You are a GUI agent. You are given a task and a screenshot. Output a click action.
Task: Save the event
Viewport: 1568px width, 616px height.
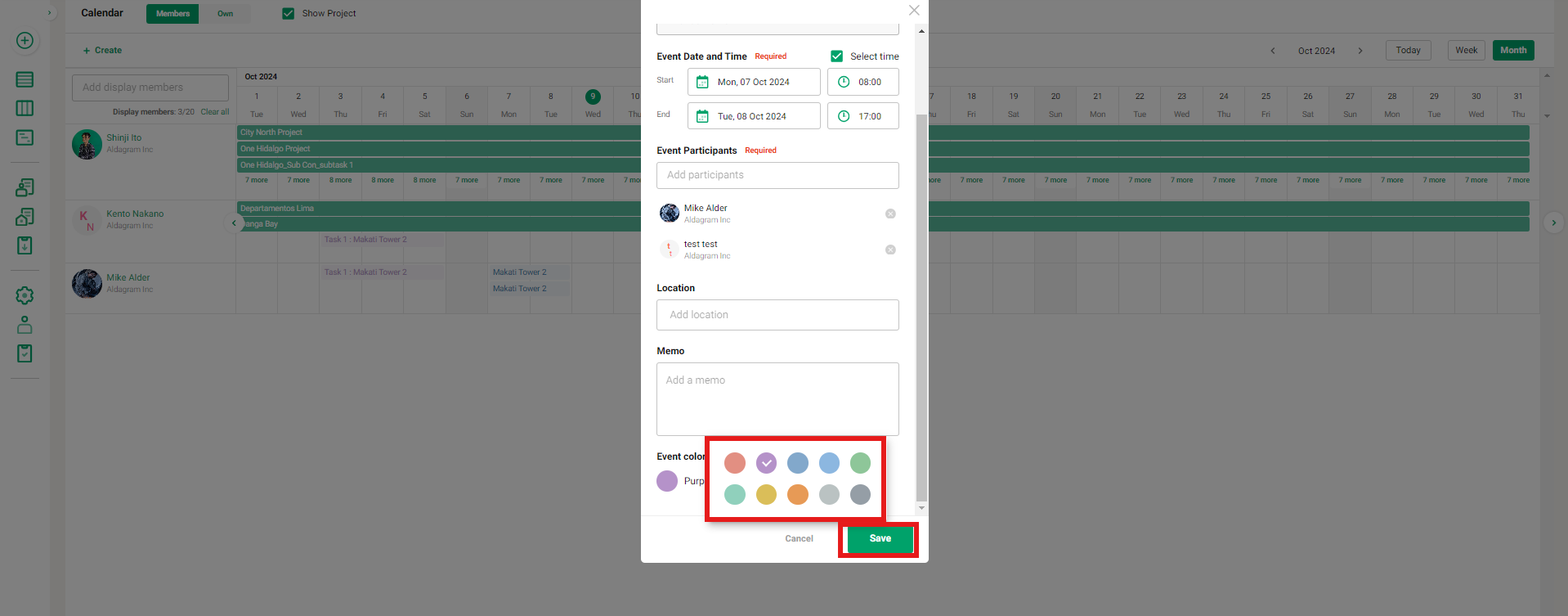coord(880,538)
